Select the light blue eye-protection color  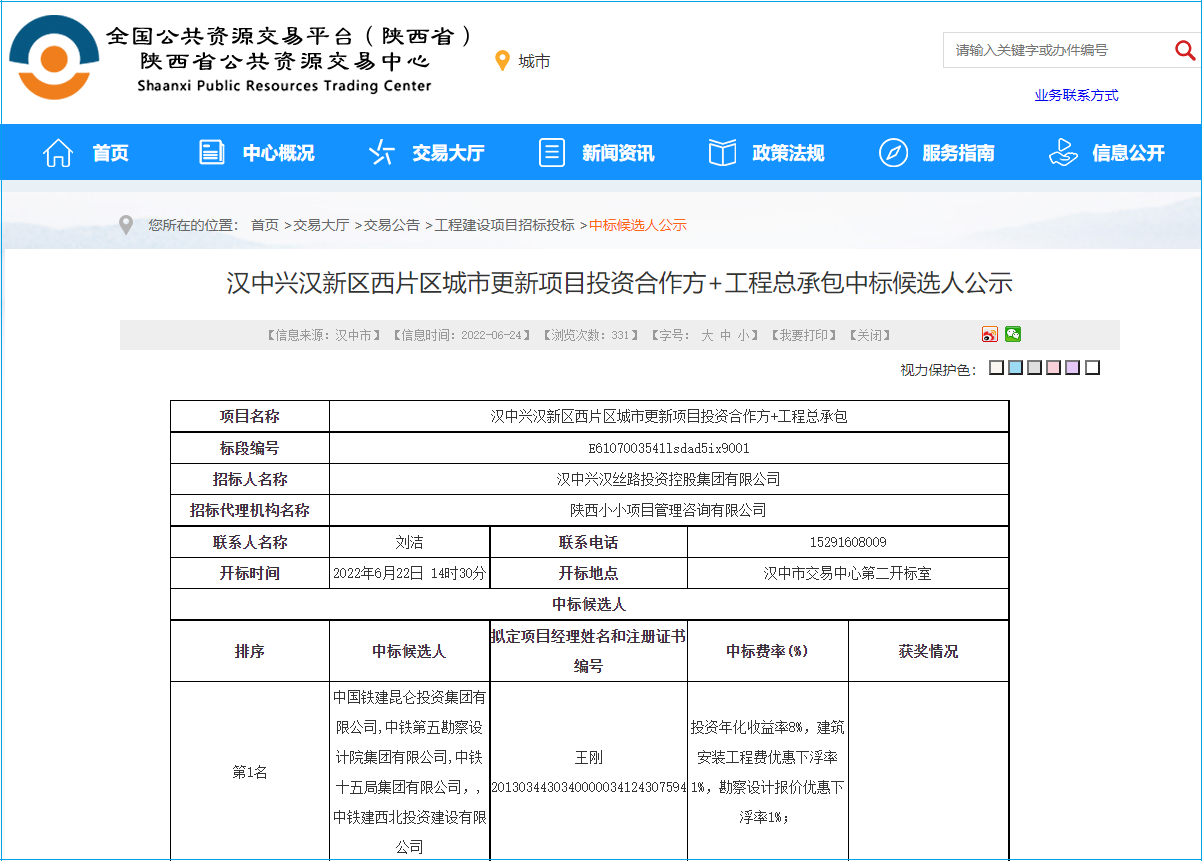pyautogui.click(x=1015, y=368)
